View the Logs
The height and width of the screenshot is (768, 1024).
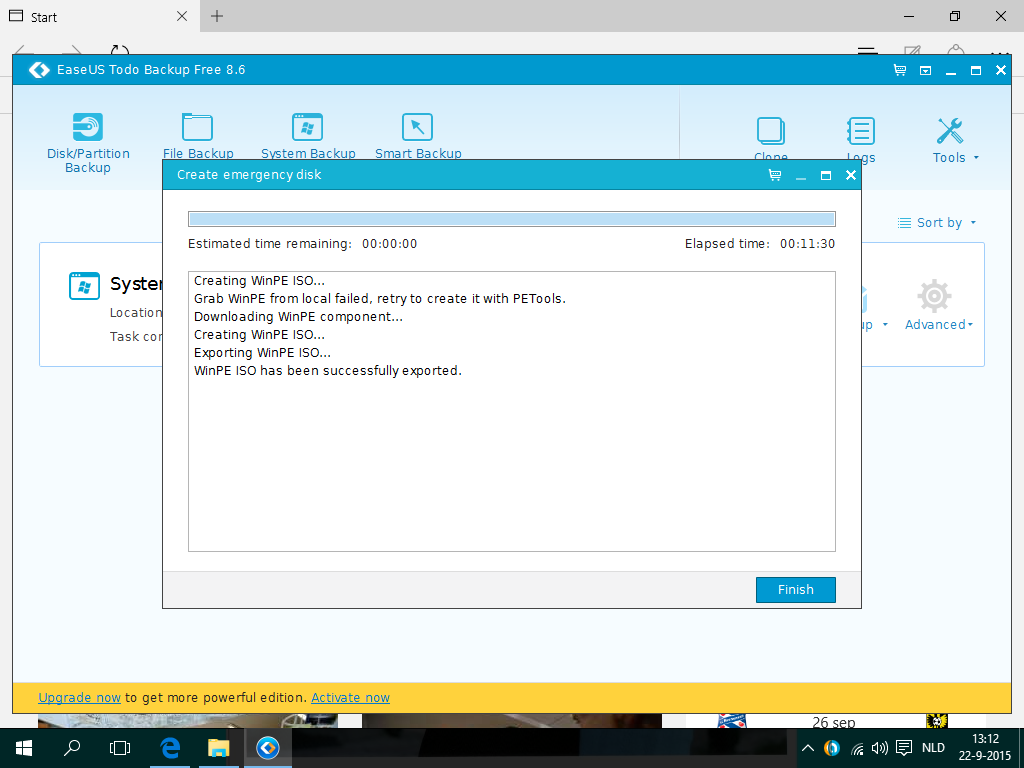point(861,138)
